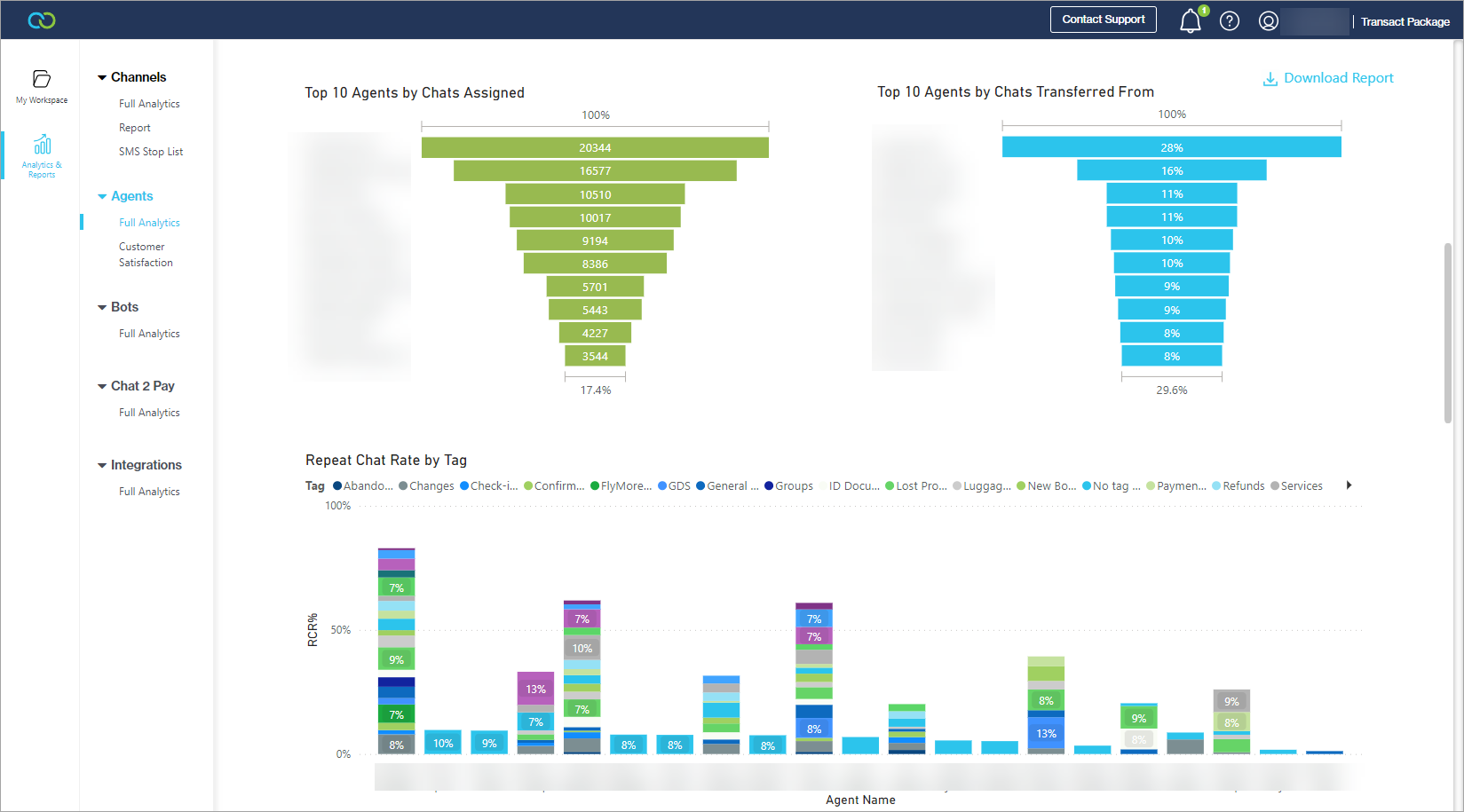The height and width of the screenshot is (812, 1464).
Task: Open My Workspace folder icon
Action: coord(42,79)
